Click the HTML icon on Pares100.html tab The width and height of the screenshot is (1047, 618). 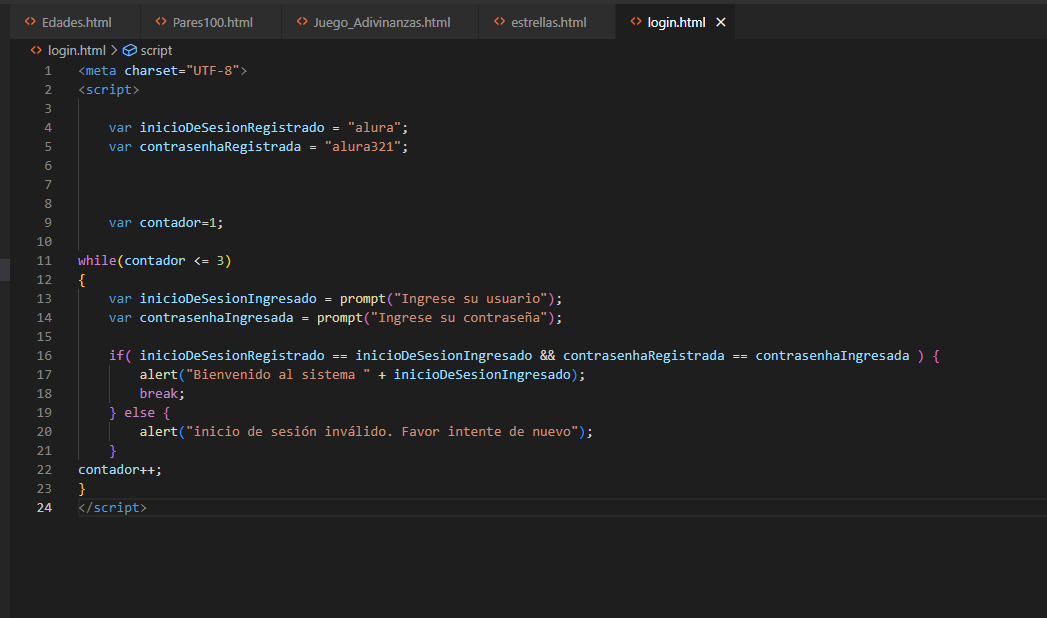click(161, 22)
